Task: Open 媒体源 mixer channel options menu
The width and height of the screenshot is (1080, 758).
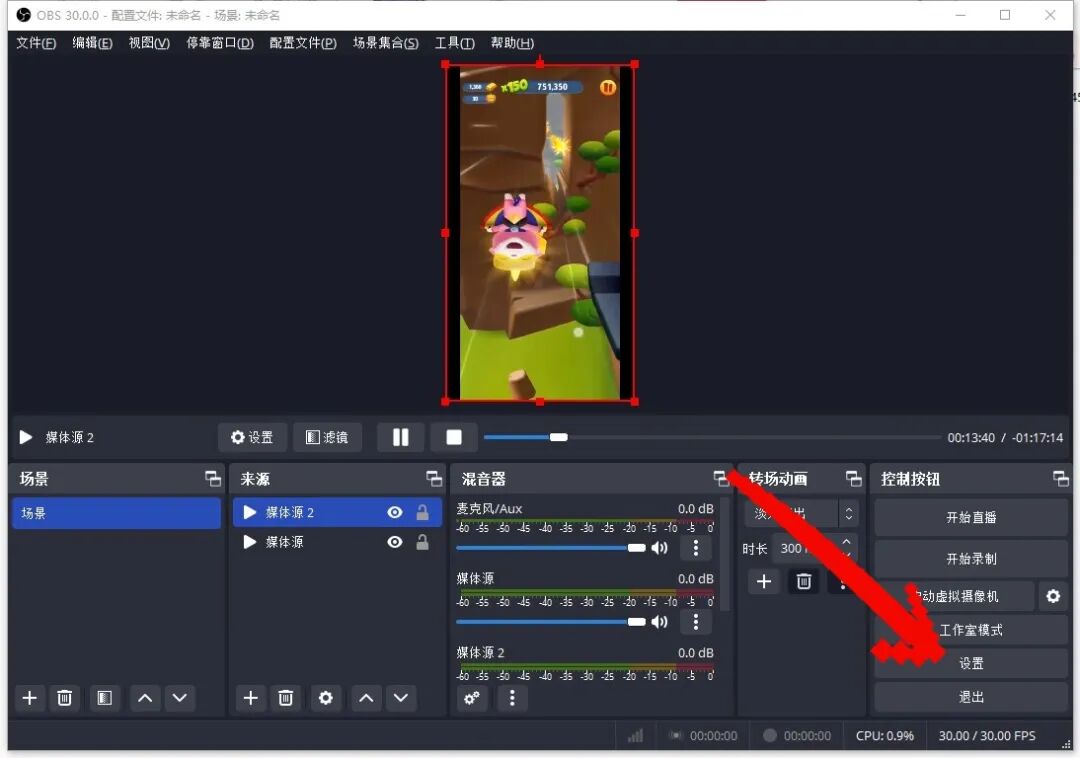Action: (x=696, y=622)
